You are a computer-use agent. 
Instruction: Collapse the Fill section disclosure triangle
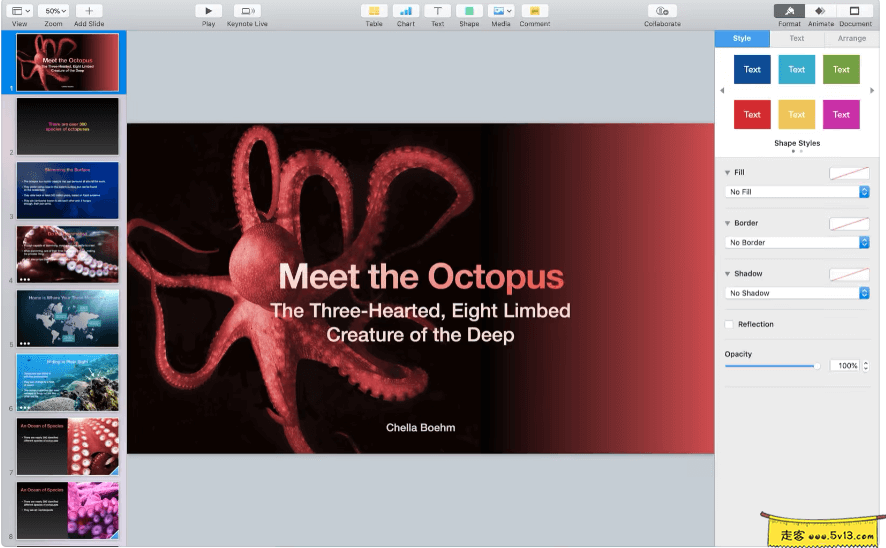pos(728,173)
